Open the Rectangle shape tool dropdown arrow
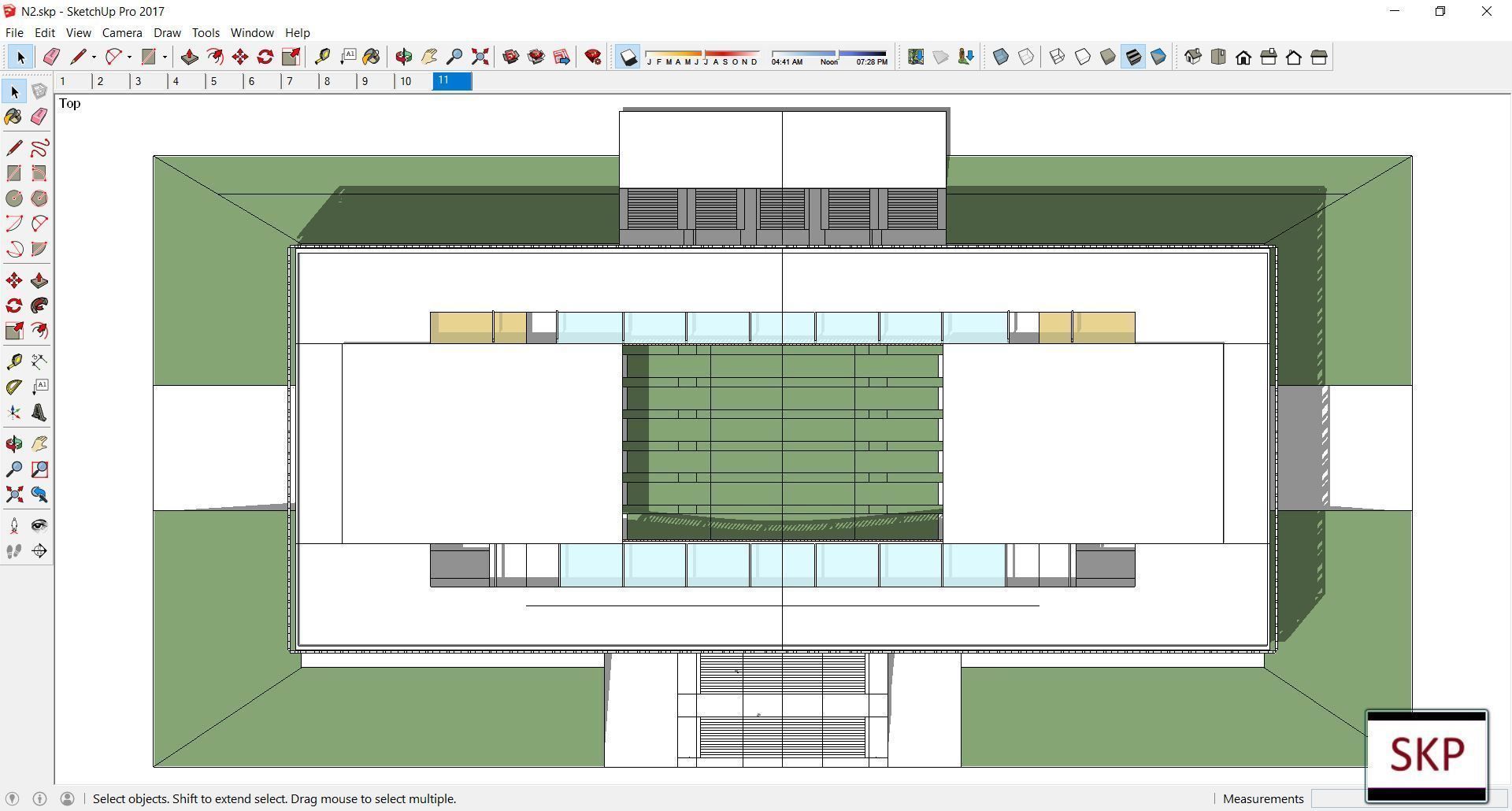Screen dimensions: 1512x811 (165, 57)
